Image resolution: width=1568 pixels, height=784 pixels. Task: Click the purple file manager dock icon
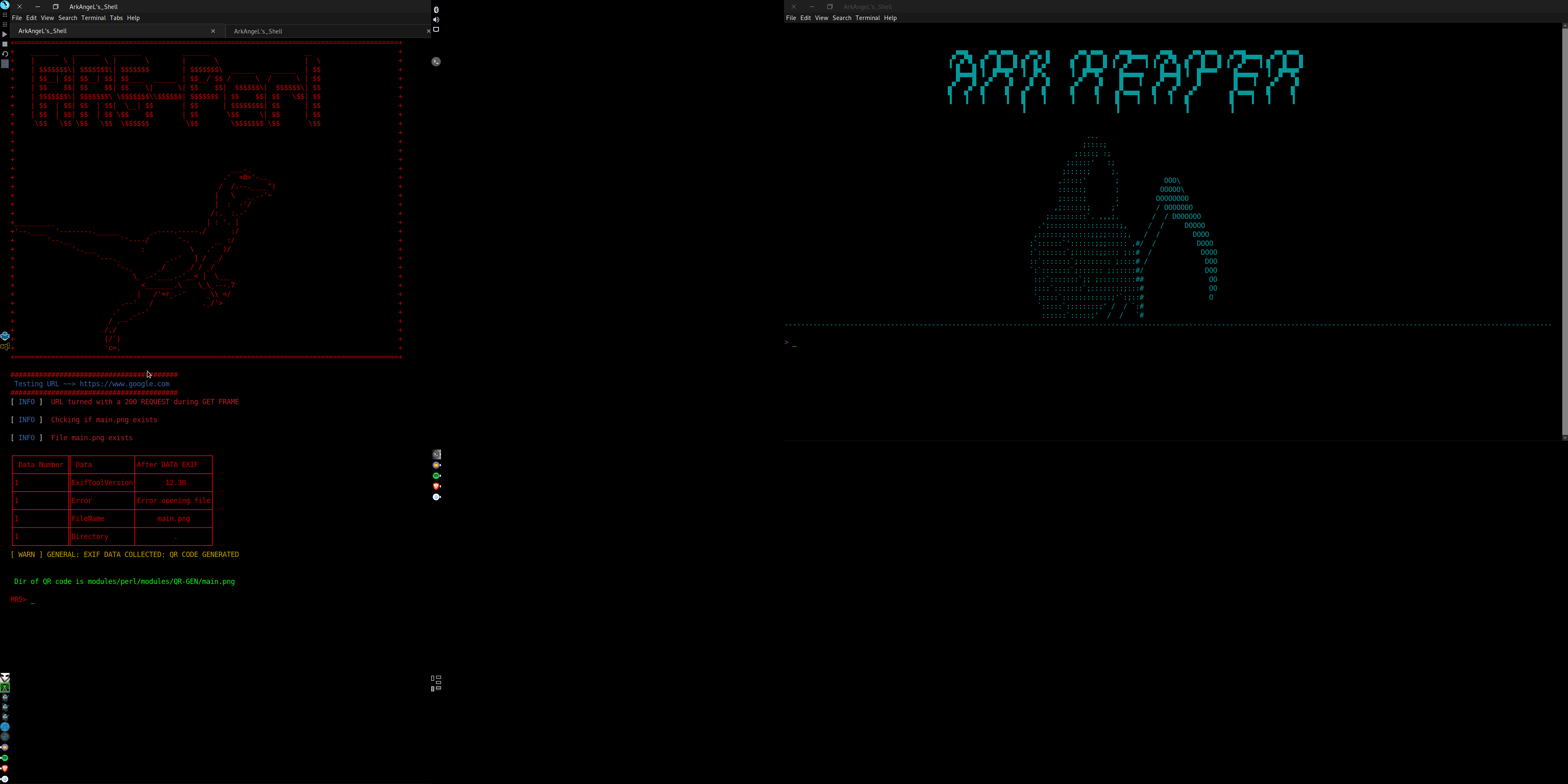click(x=437, y=465)
